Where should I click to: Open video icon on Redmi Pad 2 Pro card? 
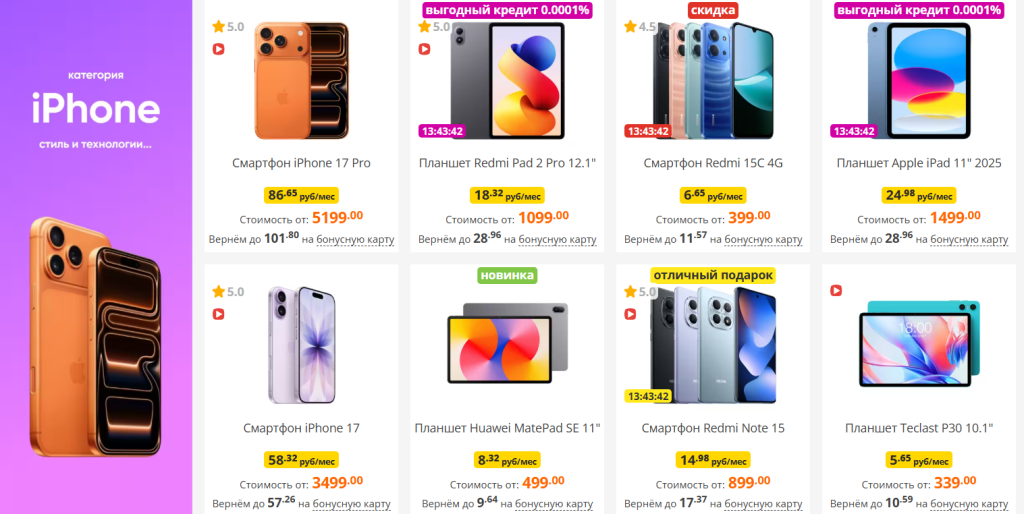click(424, 49)
